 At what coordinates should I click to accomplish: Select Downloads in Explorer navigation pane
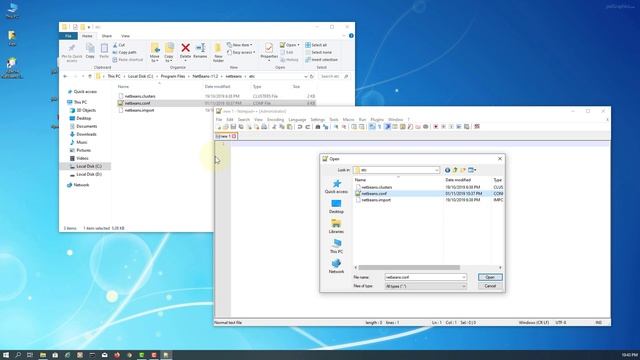point(86,134)
